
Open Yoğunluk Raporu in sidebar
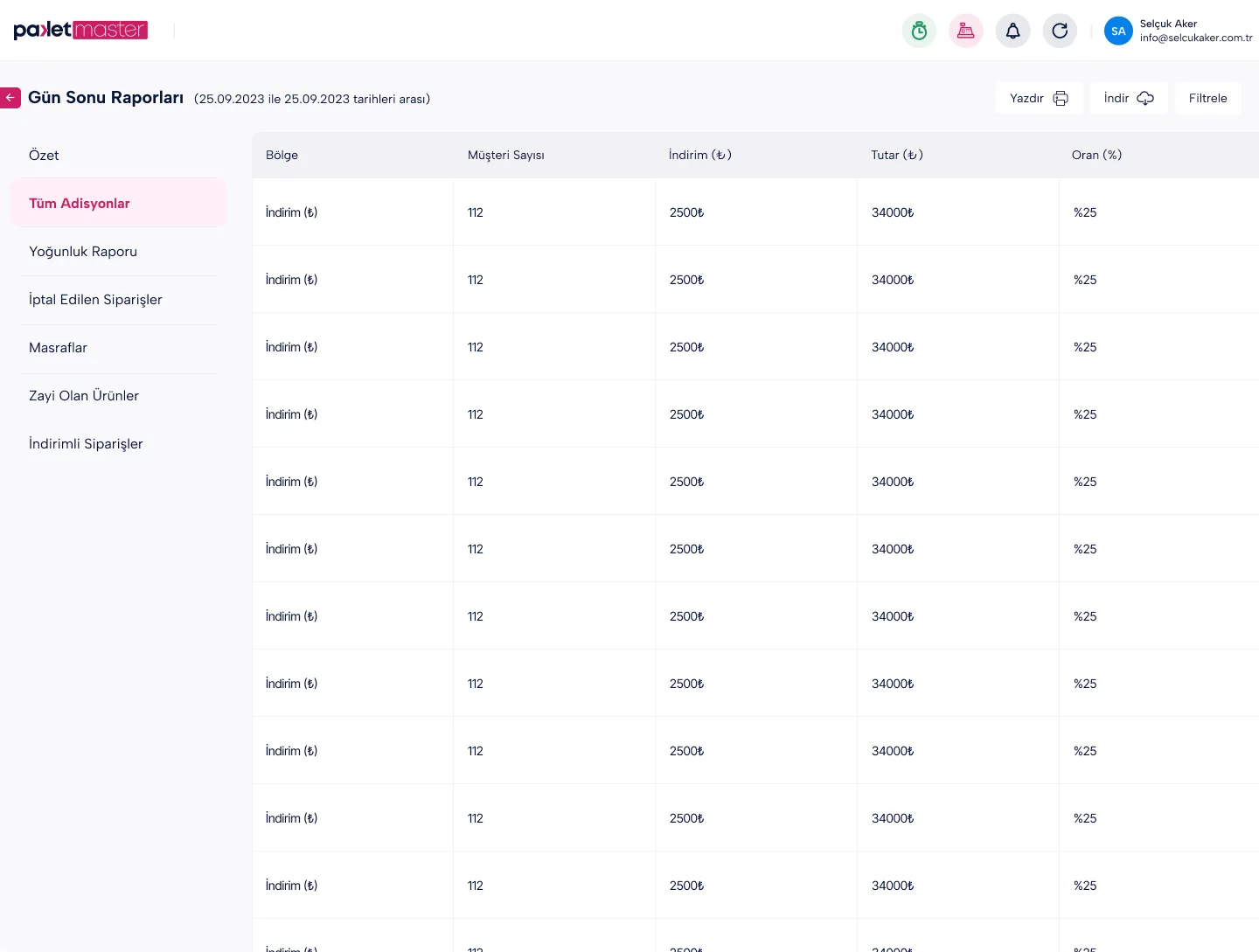tap(118, 251)
